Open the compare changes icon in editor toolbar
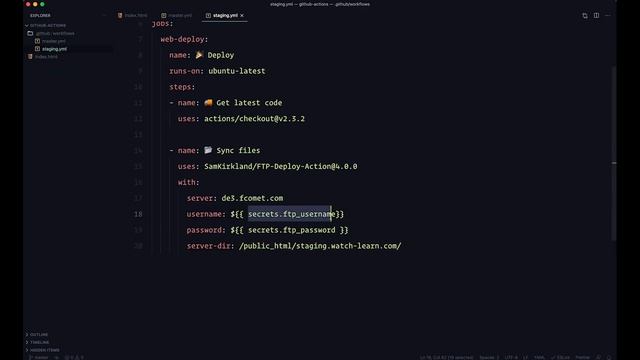Viewport: 640px width, 360px height. click(585, 16)
